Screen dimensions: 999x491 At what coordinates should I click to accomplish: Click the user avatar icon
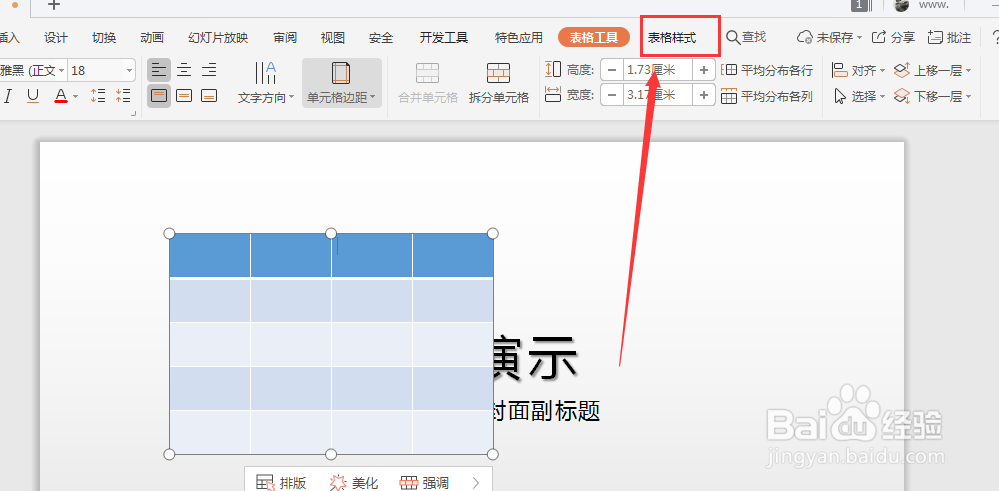coord(902,5)
